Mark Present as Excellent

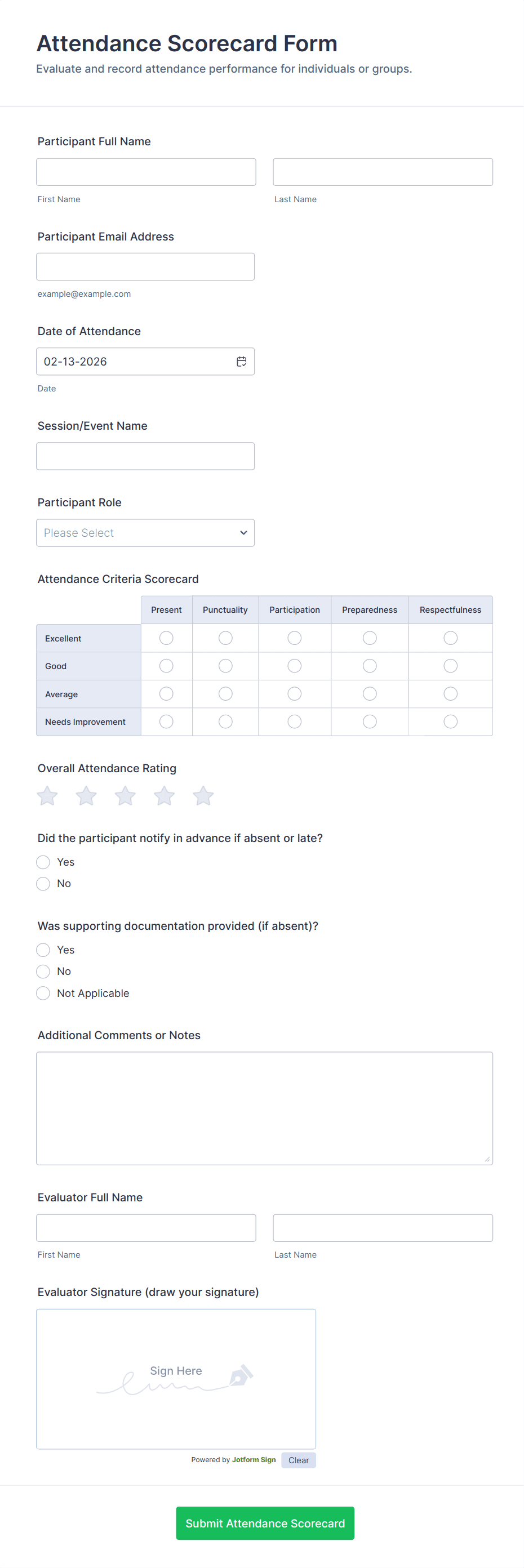tap(166, 638)
